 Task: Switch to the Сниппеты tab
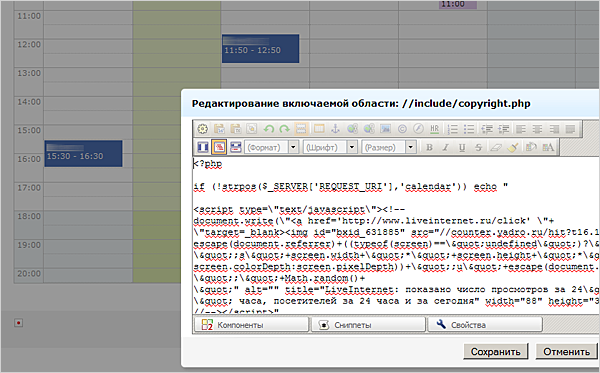point(368,325)
